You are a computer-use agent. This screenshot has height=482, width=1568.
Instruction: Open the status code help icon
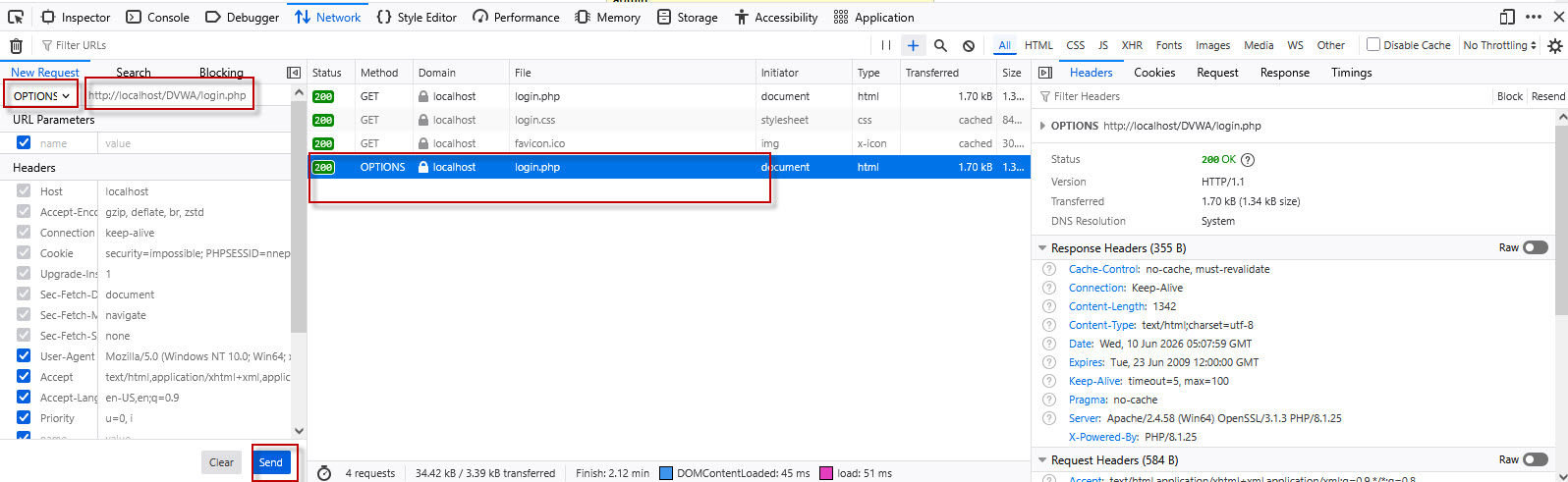point(1248,160)
